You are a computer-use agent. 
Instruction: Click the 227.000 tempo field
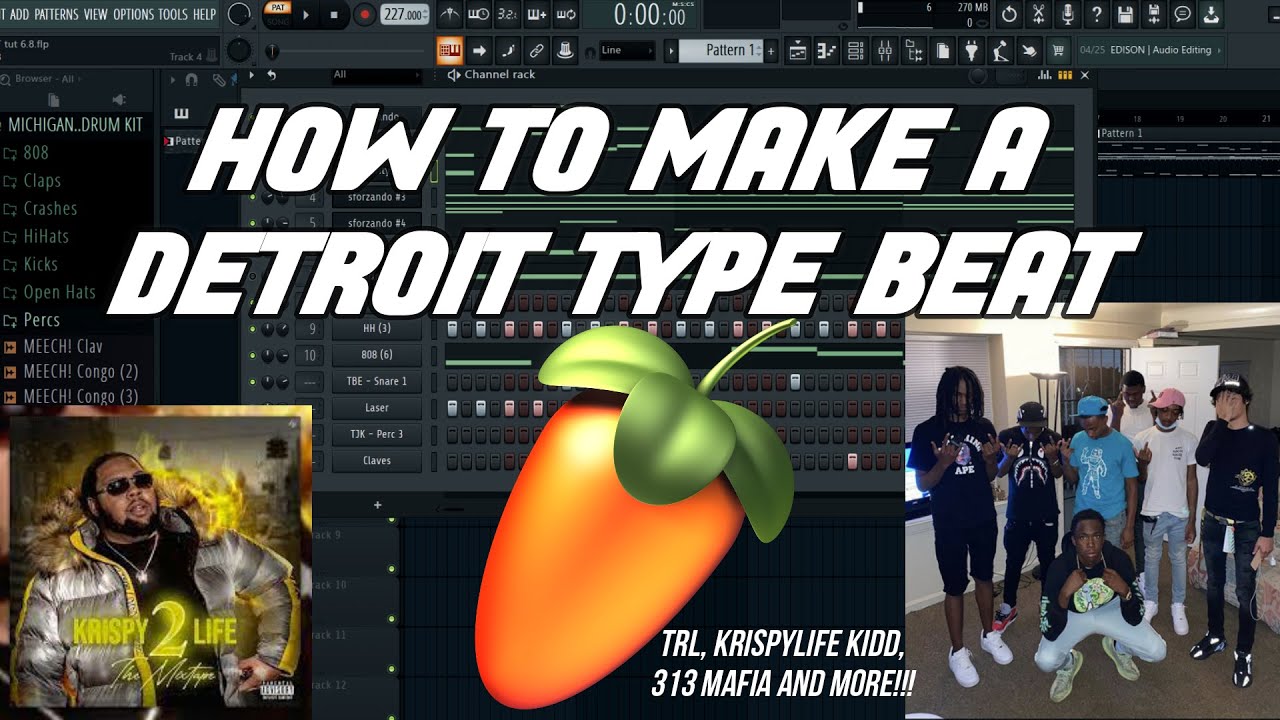pos(405,15)
